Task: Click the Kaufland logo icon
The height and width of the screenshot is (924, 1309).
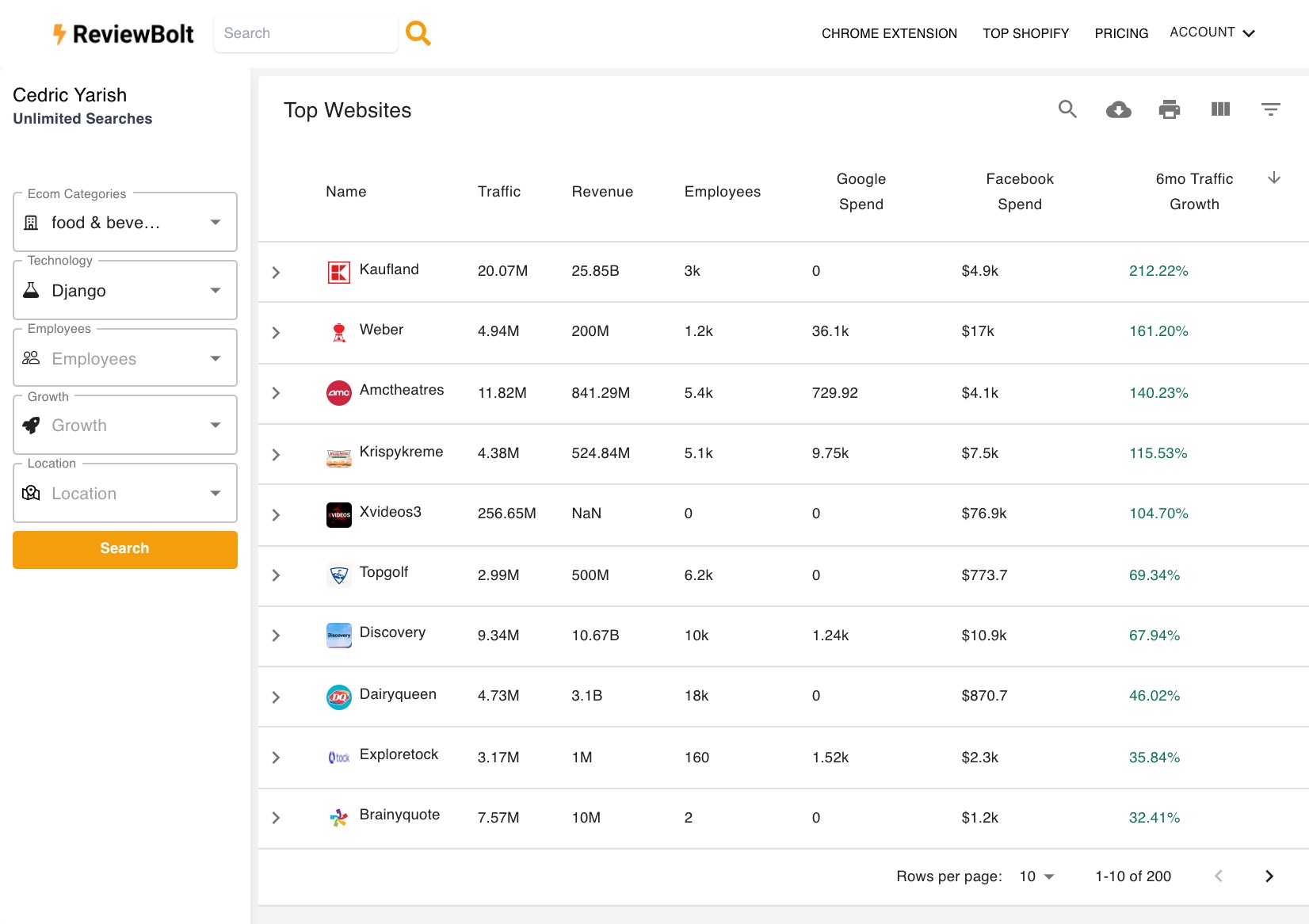Action: 339,273
